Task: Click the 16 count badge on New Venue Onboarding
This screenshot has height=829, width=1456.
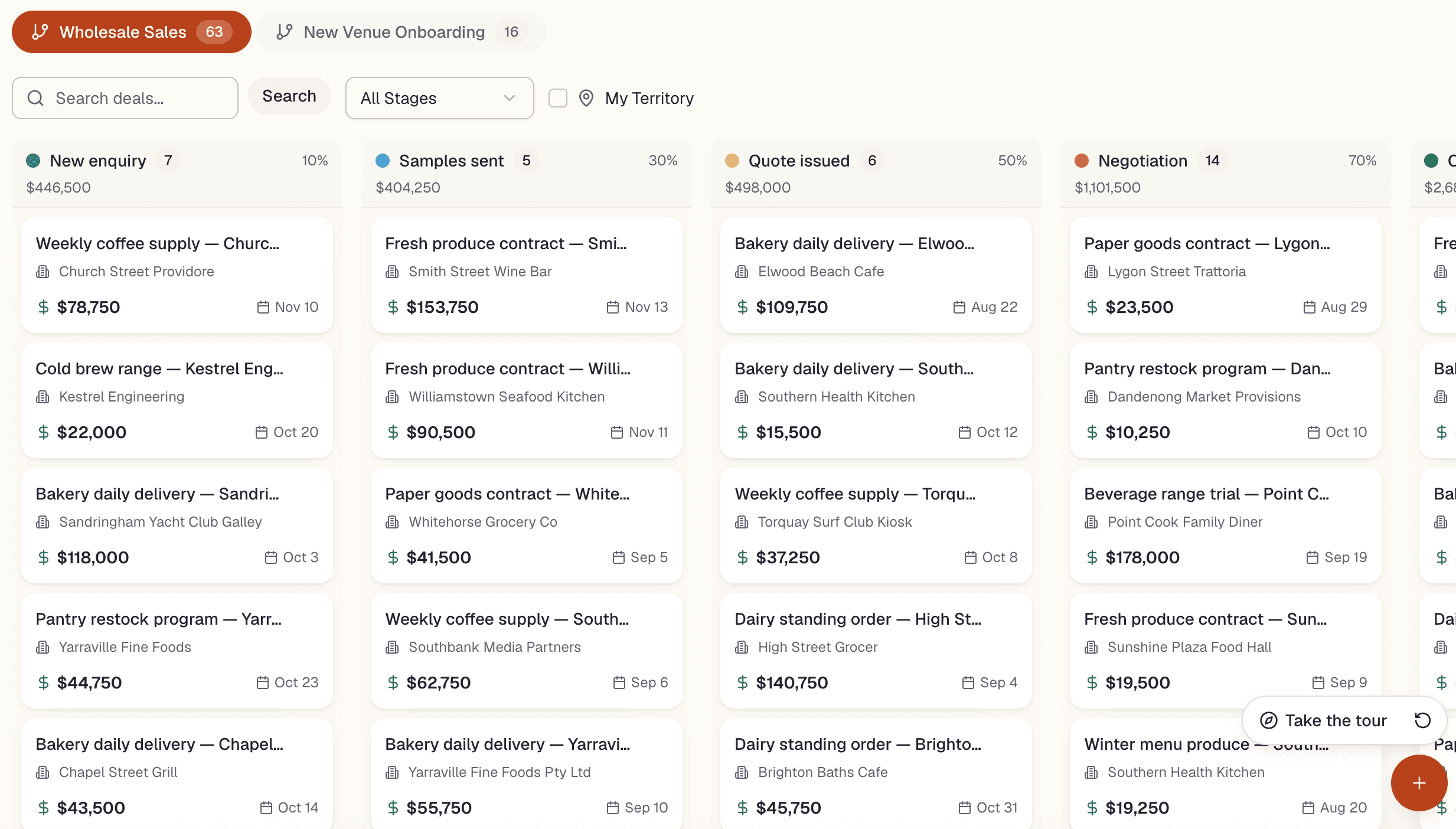Action: coord(511,32)
